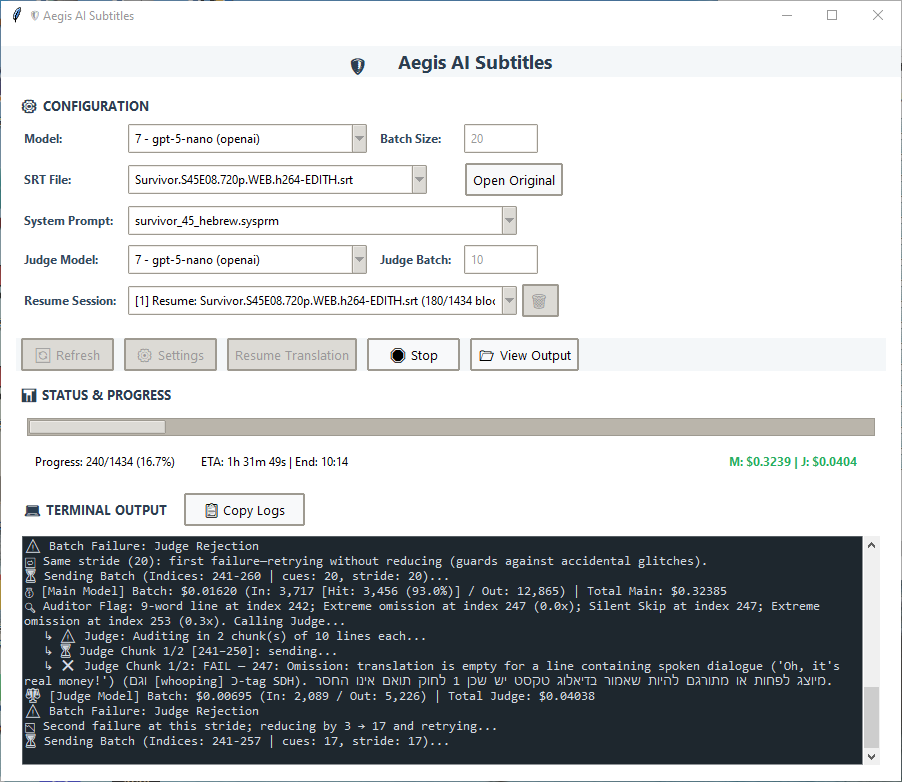Expand the Model dropdown
The height and width of the screenshot is (782, 902).
(360, 139)
